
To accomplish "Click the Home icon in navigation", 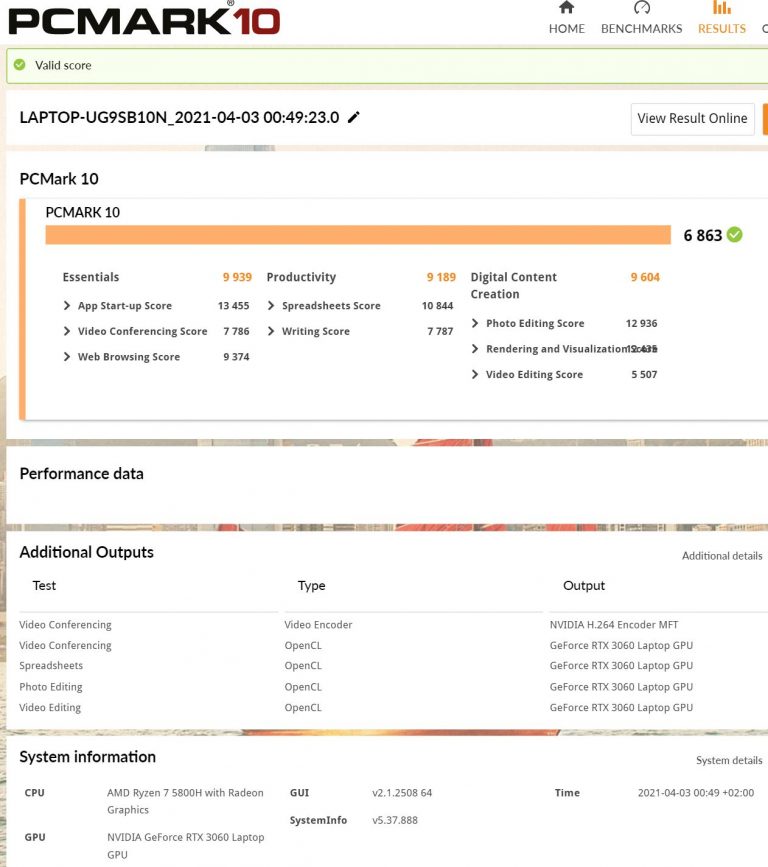I will point(566,8).
